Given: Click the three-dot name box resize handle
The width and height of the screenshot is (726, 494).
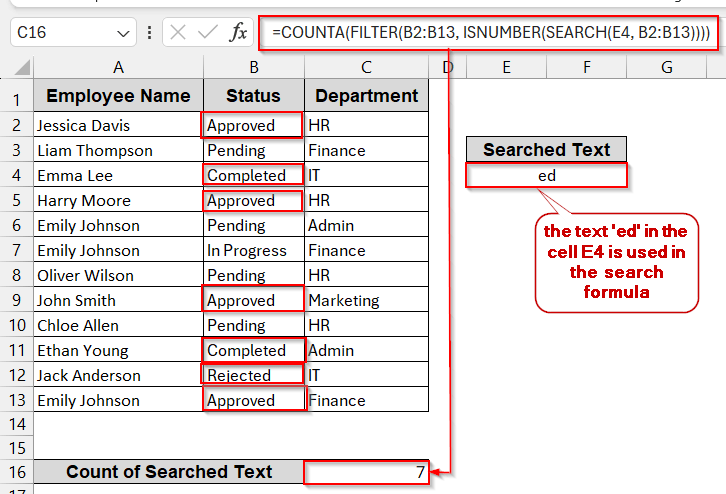Looking at the screenshot, I should (150, 33).
